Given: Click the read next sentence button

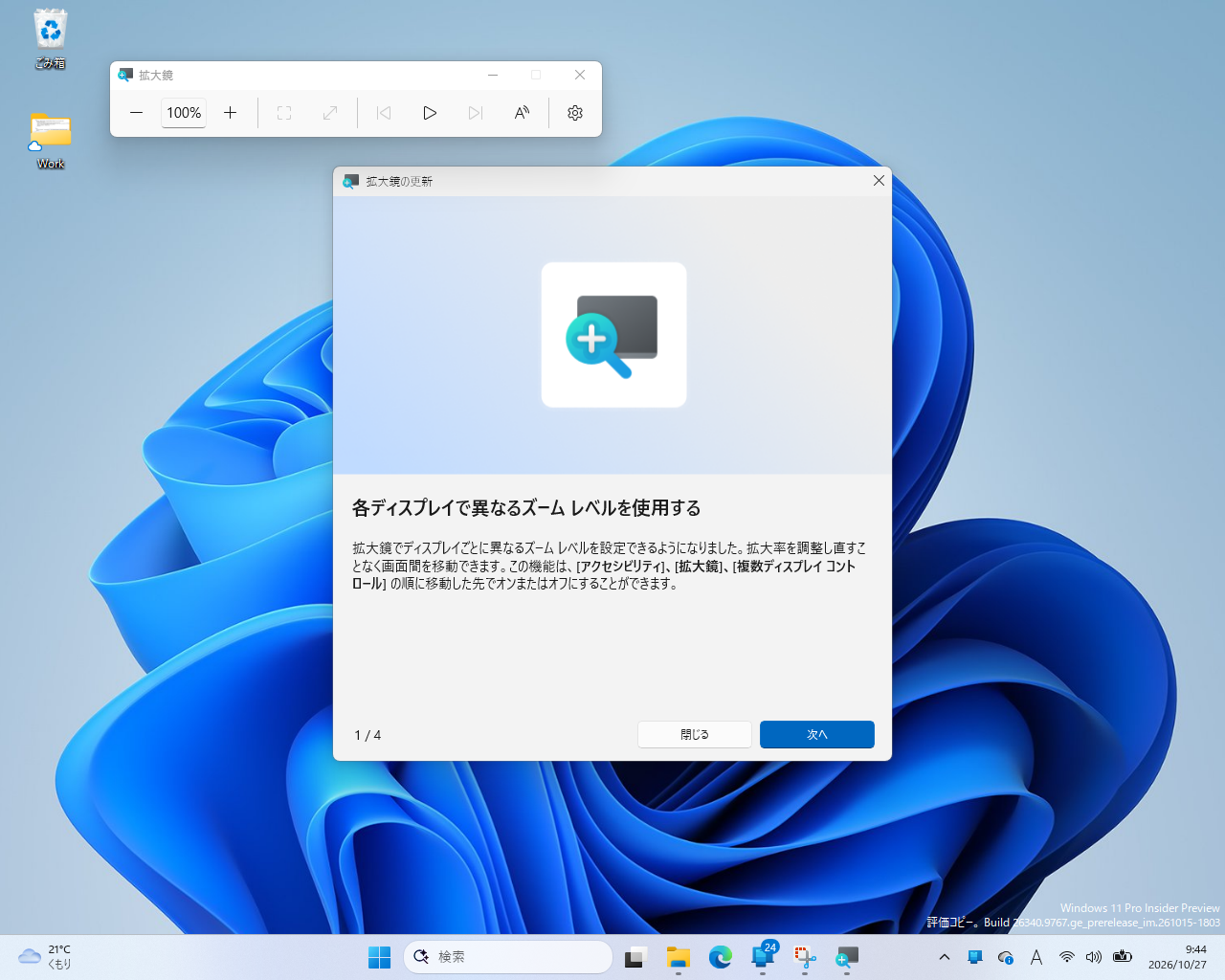Looking at the screenshot, I should coord(476,113).
